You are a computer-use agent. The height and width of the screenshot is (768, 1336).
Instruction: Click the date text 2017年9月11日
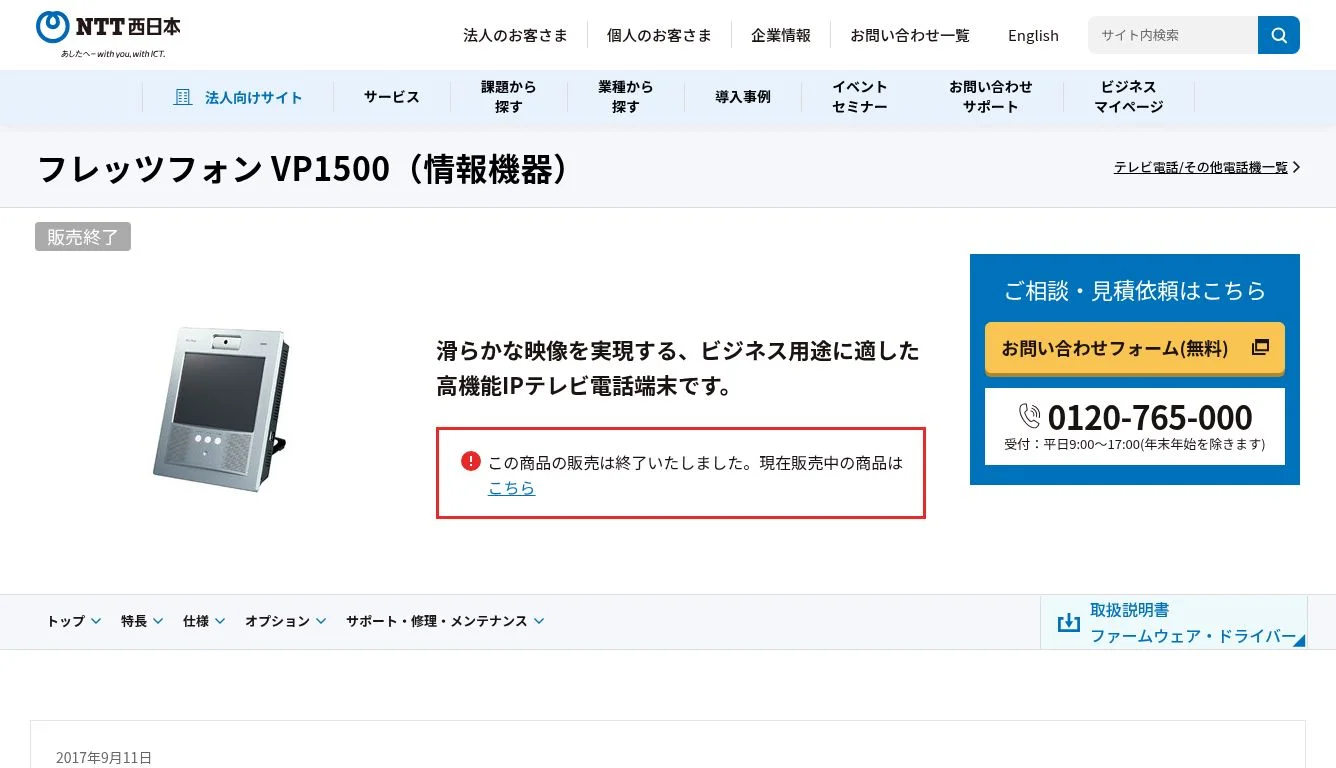(104, 758)
